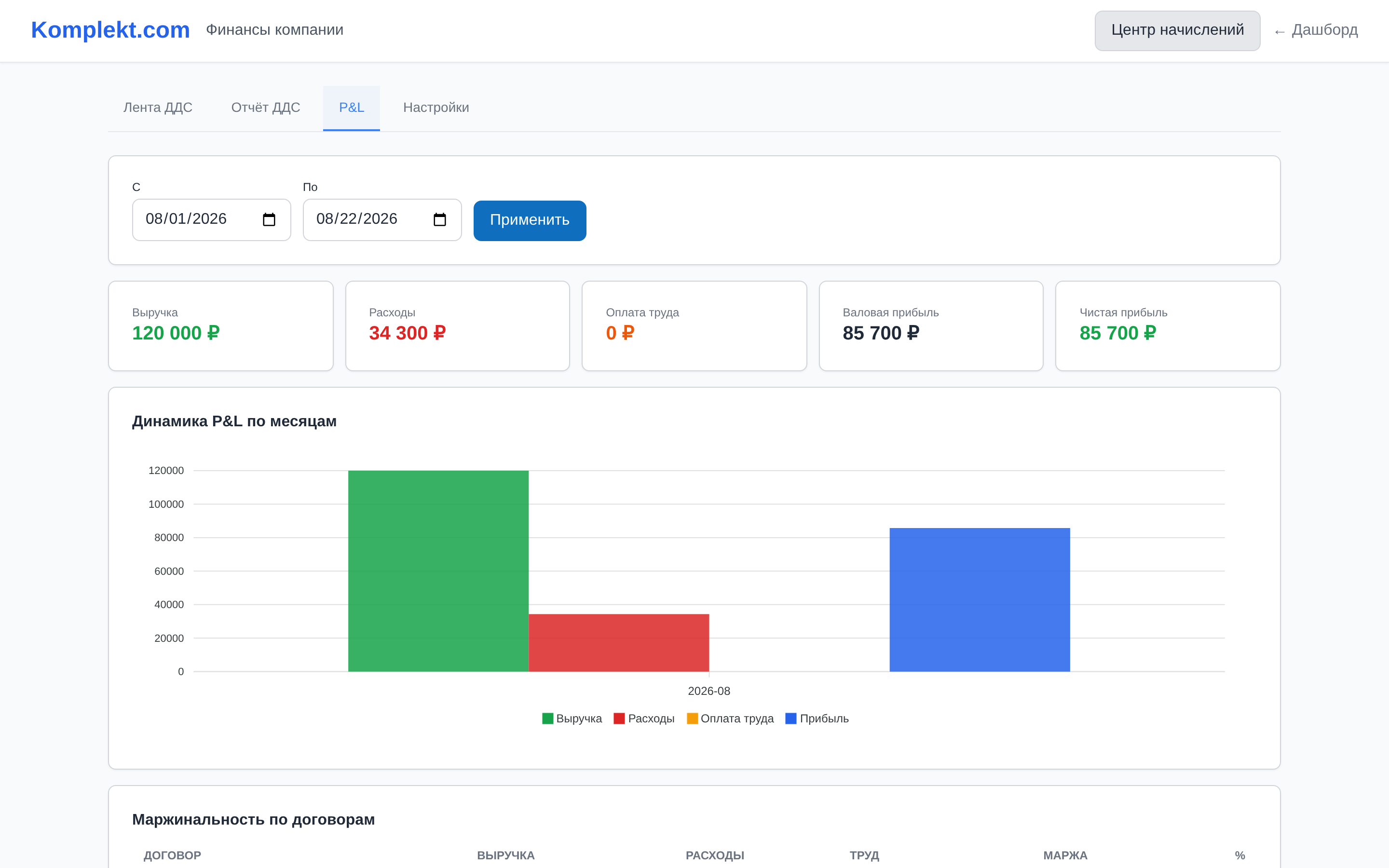Click the Оплата труда value 0 ₽

click(x=620, y=333)
